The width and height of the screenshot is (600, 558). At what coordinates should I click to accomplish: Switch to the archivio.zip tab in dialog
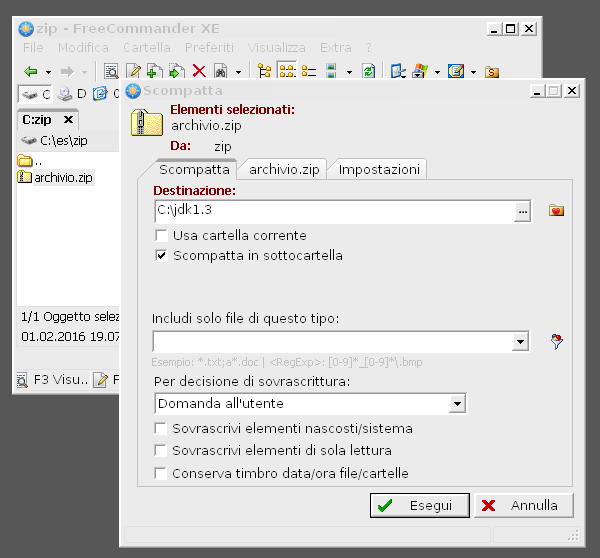click(284, 170)
